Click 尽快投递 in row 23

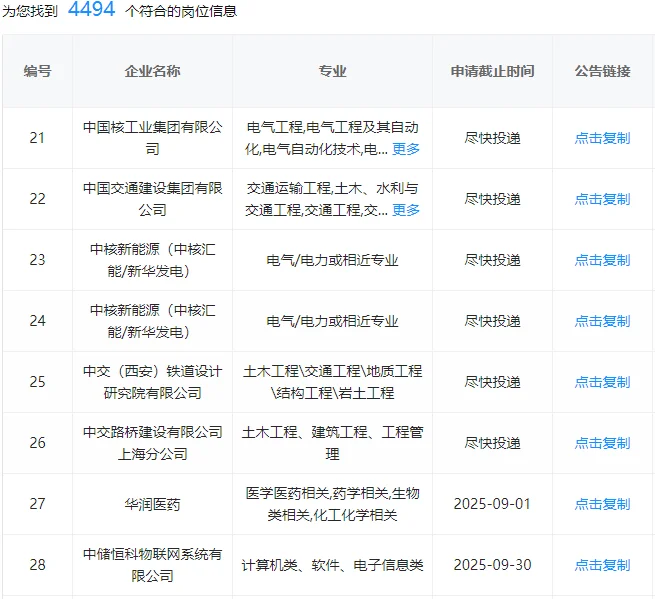pos(493,260)
